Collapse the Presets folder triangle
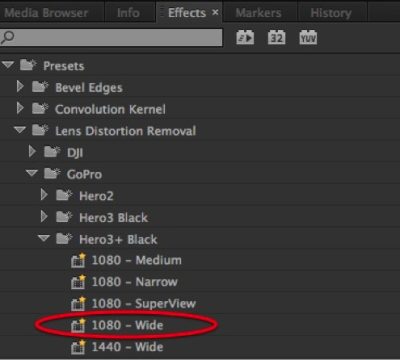 (x=8, y=64)
